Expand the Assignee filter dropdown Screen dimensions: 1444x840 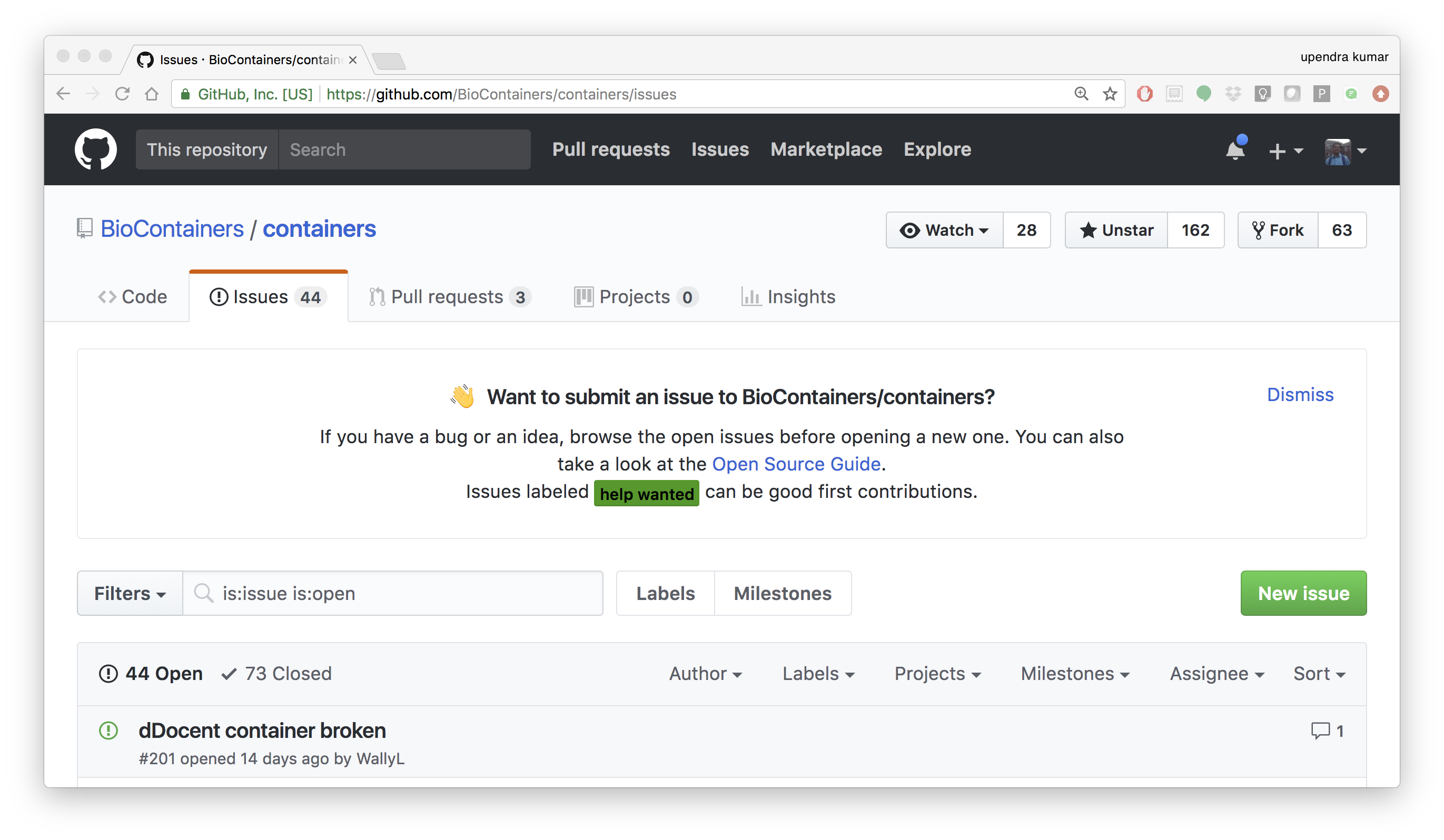tap(1216, 674)
